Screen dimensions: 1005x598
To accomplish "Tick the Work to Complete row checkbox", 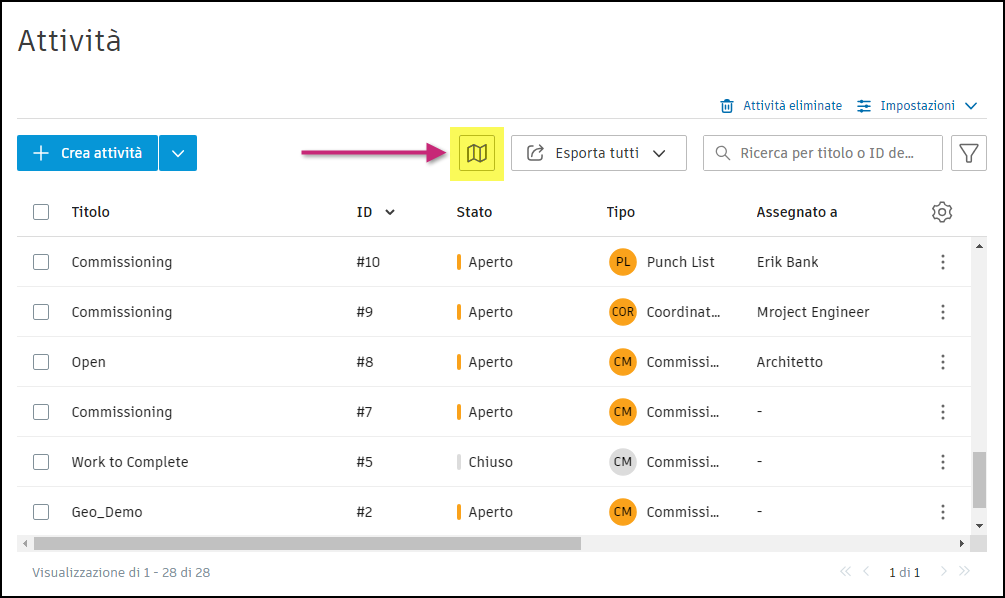I will pyautogui.click(x=41, y=462).
